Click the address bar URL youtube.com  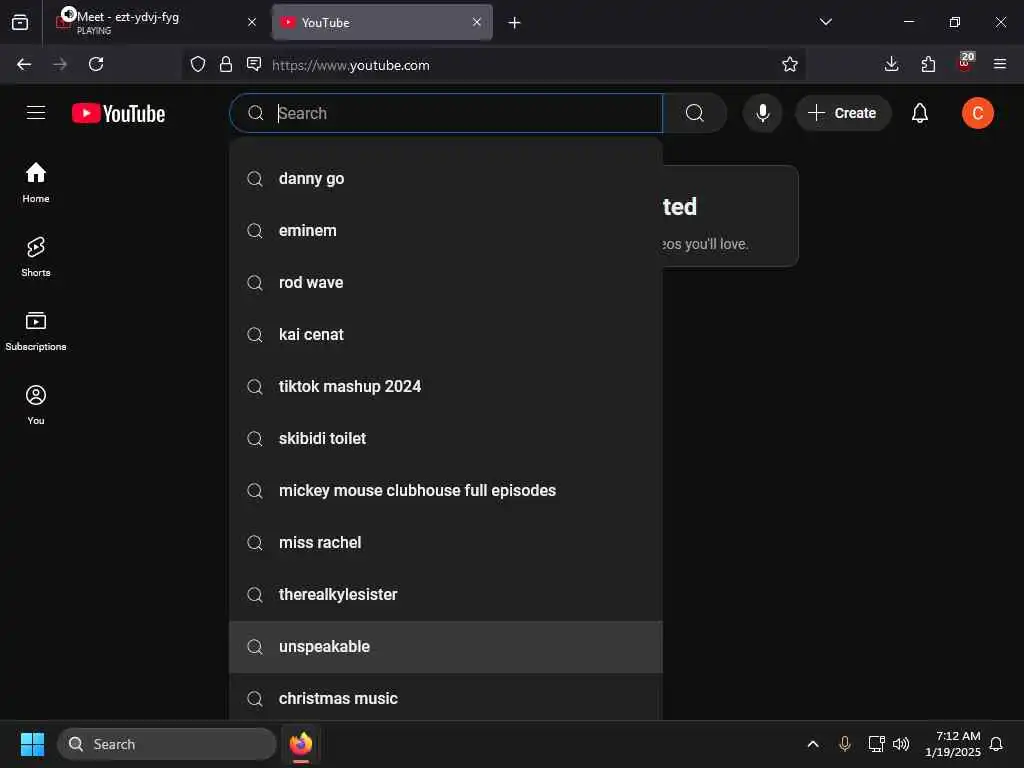tap(351, 65)
